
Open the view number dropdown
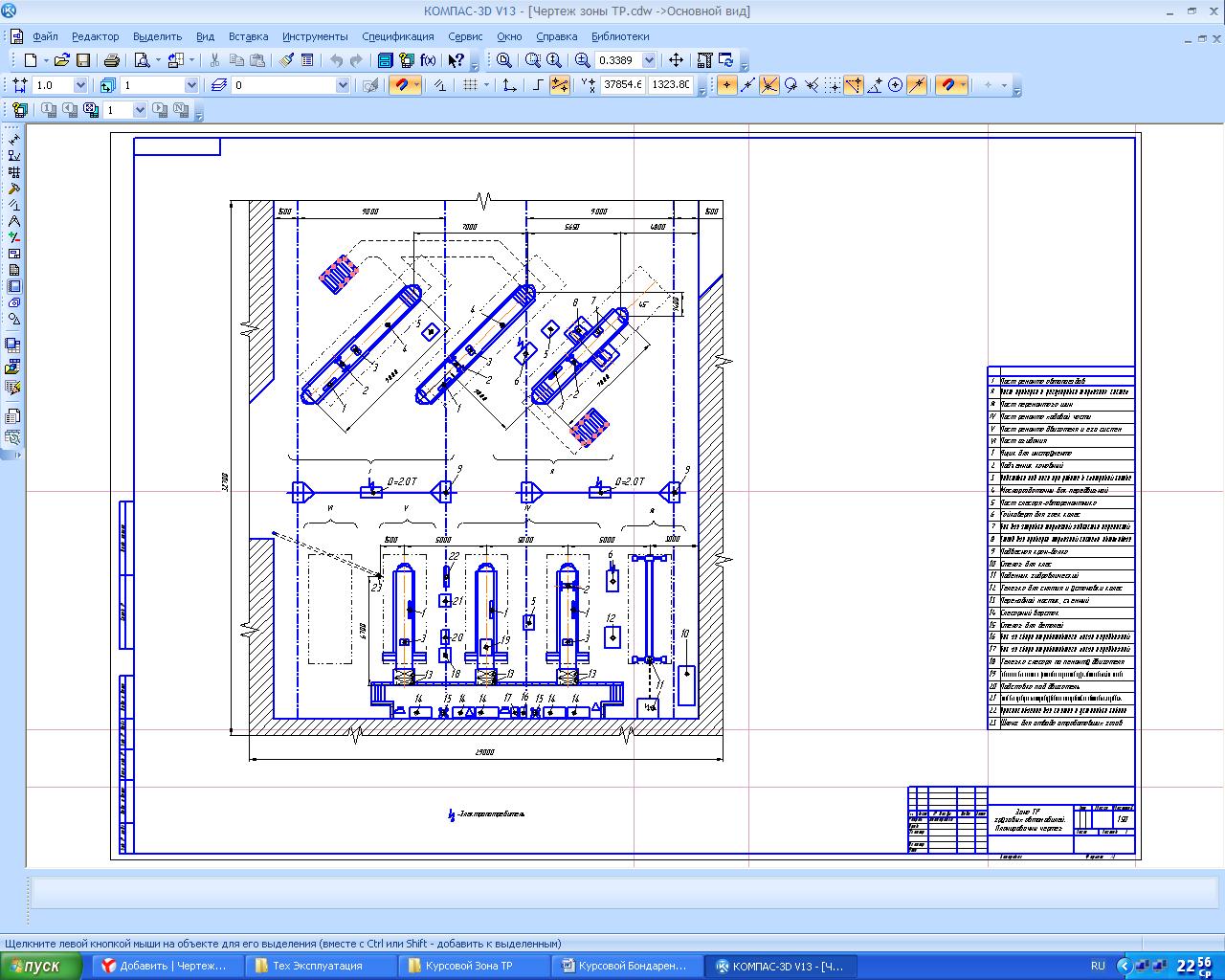pyautogui.click(x=191, y=85)
